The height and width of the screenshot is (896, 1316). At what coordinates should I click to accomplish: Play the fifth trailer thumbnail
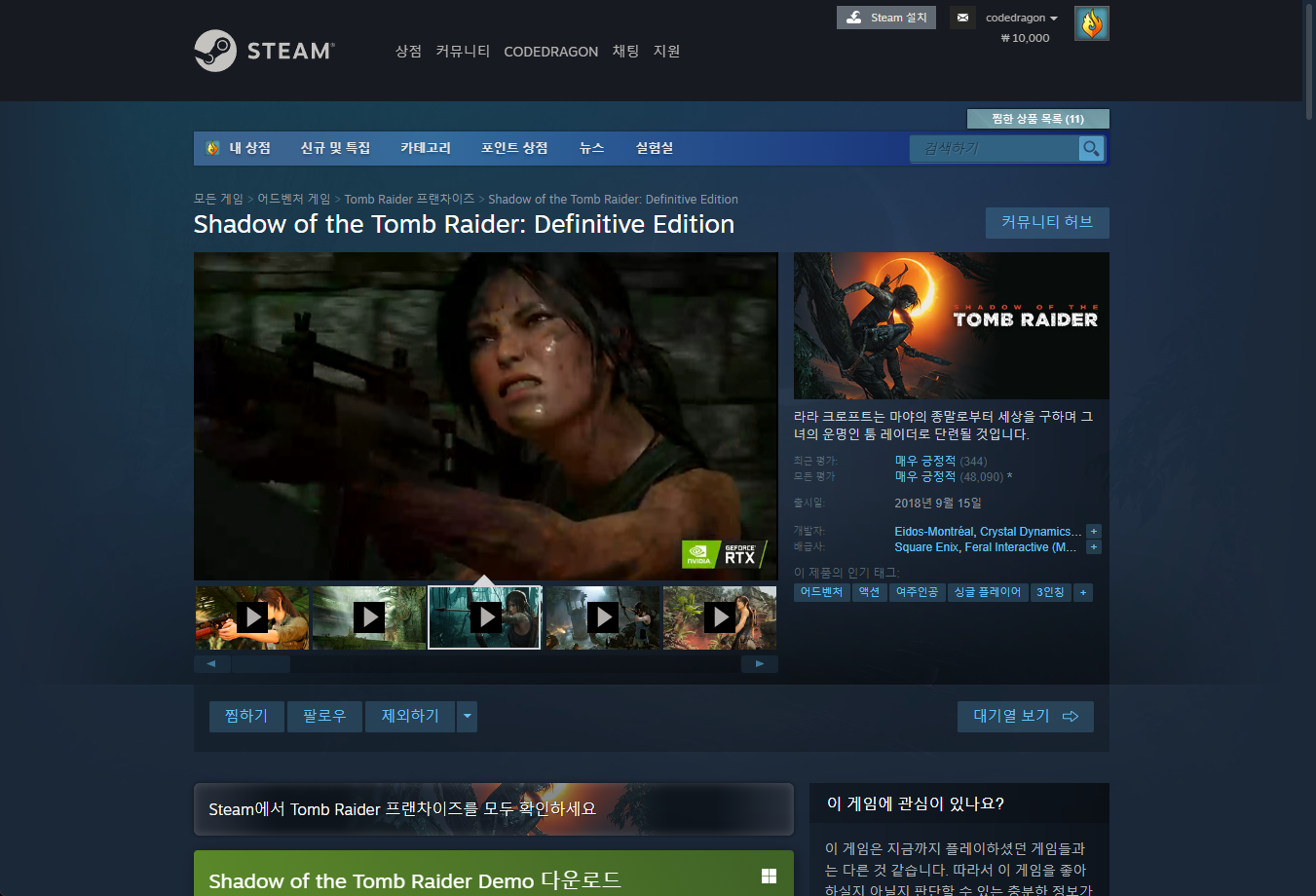720,617
